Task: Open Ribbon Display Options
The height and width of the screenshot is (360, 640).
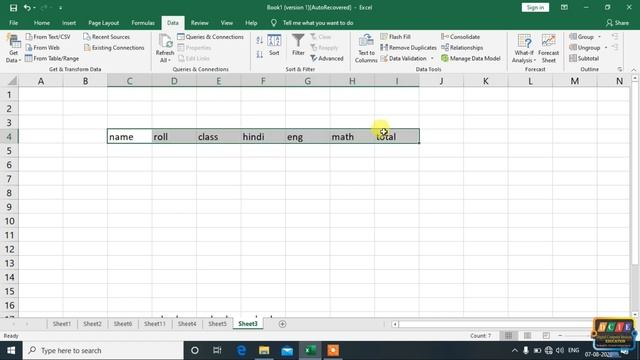Action: [x=564, y=7]
